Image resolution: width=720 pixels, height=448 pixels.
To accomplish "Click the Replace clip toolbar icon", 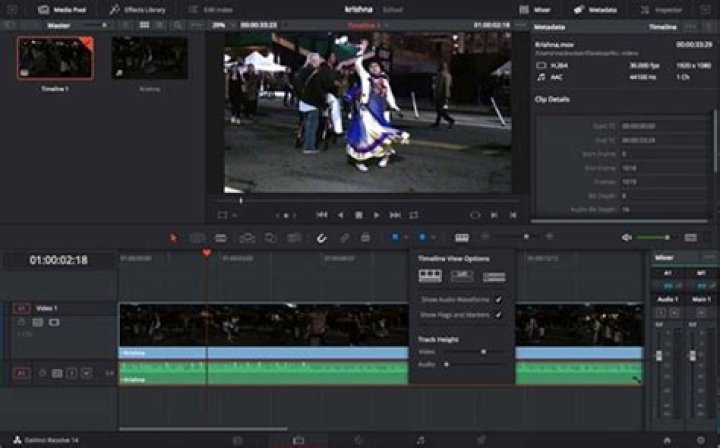I will coord(294,238).
